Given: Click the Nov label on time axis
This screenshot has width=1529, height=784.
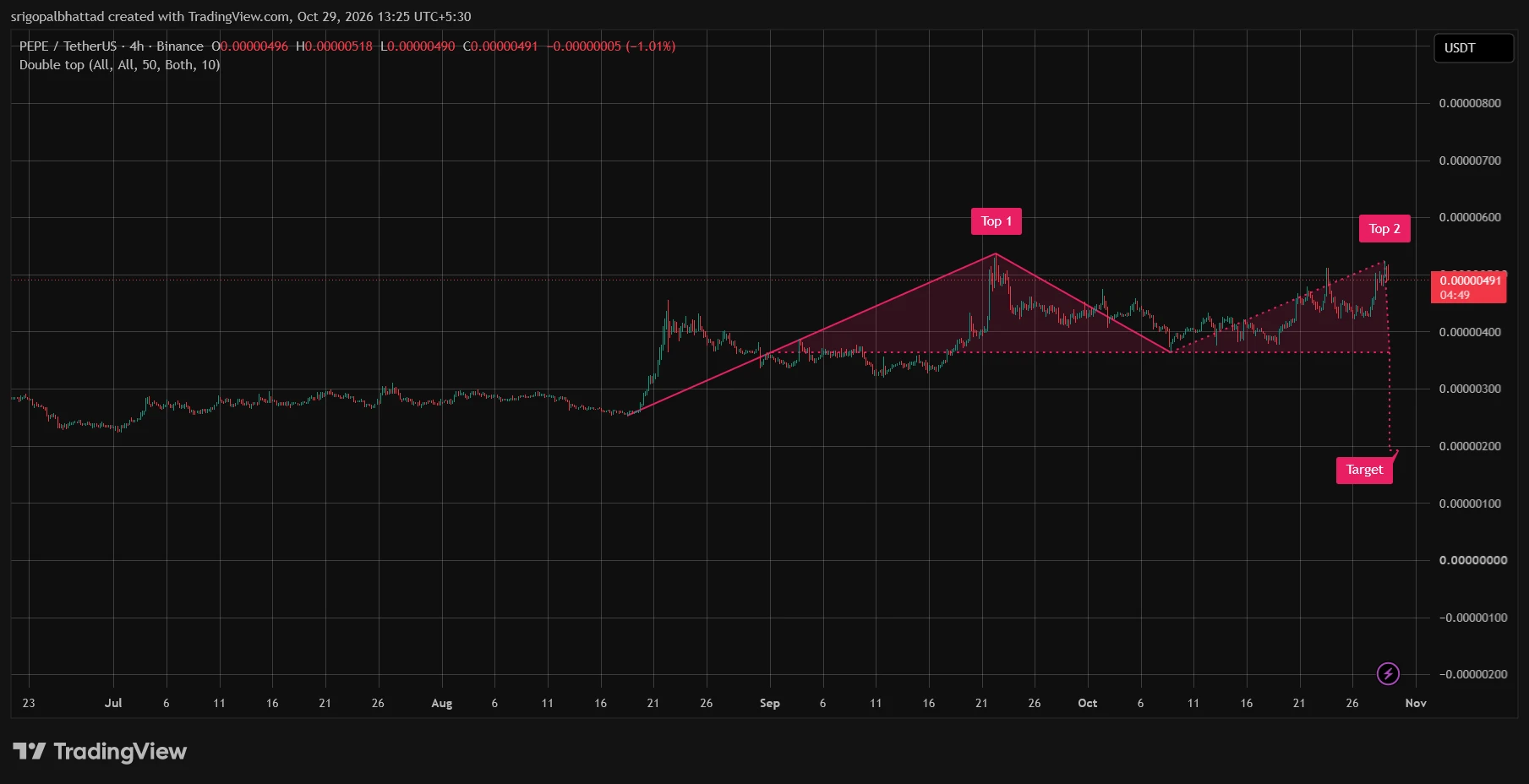Looking at the screenshot, I should click(x=1416, y=703).
